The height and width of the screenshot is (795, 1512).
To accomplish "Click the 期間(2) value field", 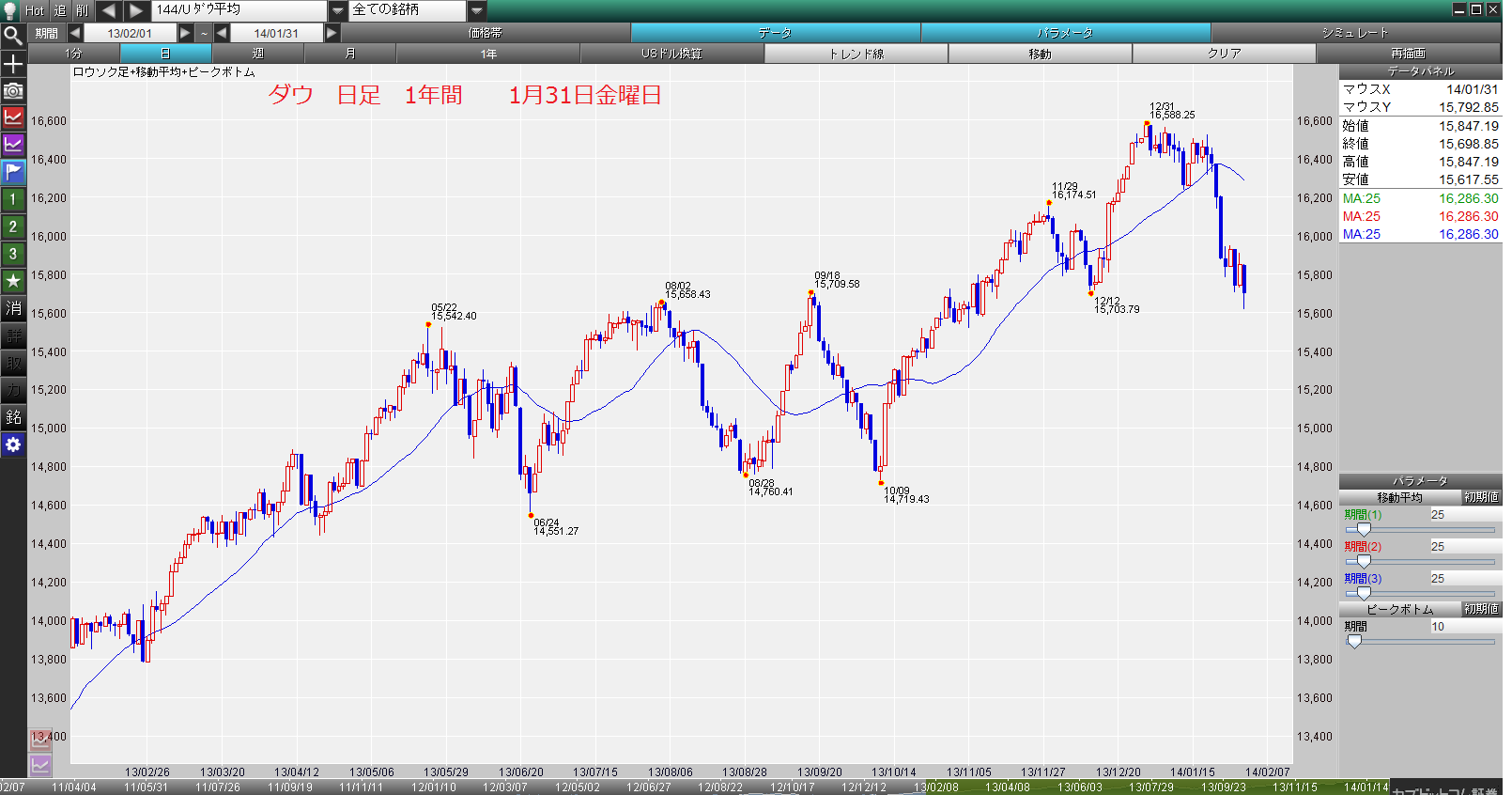I will click(x=1465, y=547).
